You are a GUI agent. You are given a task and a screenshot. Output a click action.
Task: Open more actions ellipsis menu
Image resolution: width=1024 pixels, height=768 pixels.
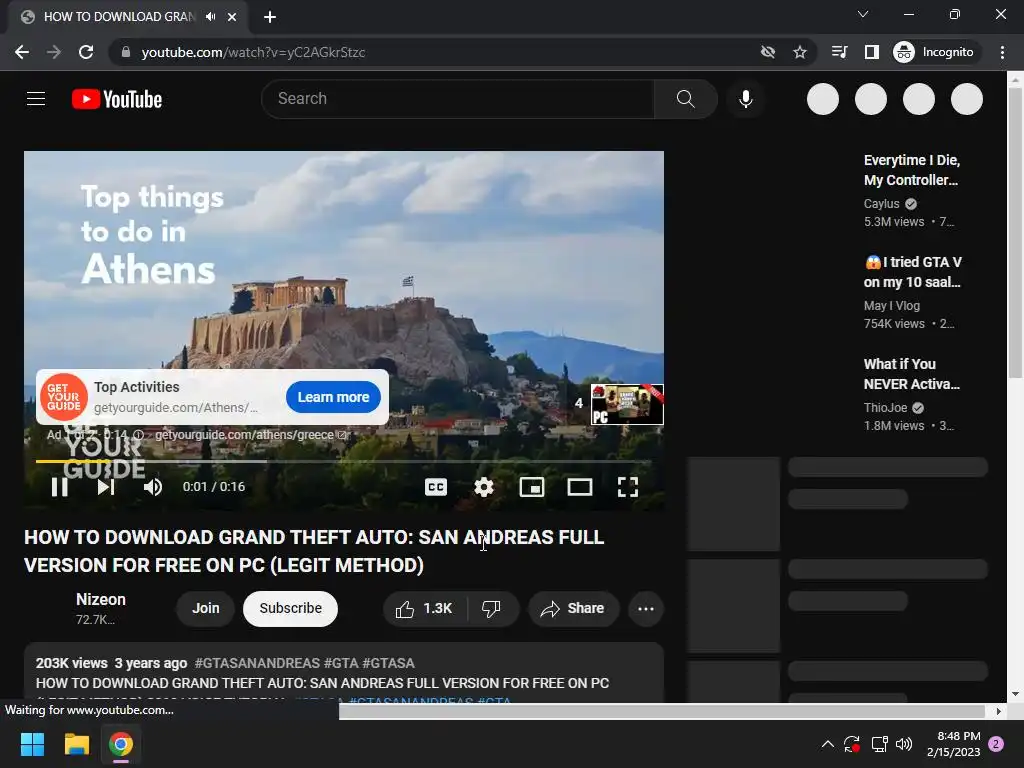pos(646,609)
